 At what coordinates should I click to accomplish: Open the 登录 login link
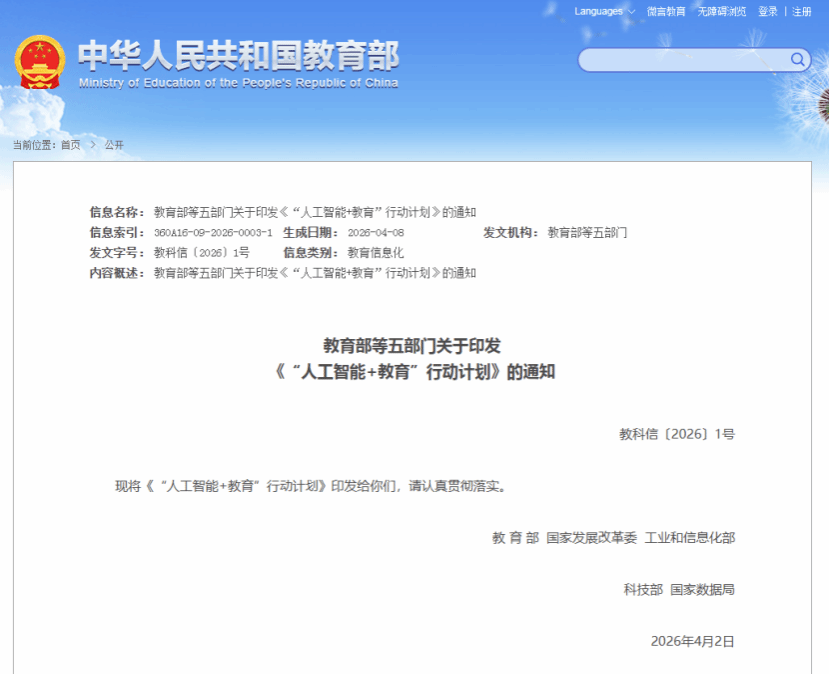click(x=767, y=12)
